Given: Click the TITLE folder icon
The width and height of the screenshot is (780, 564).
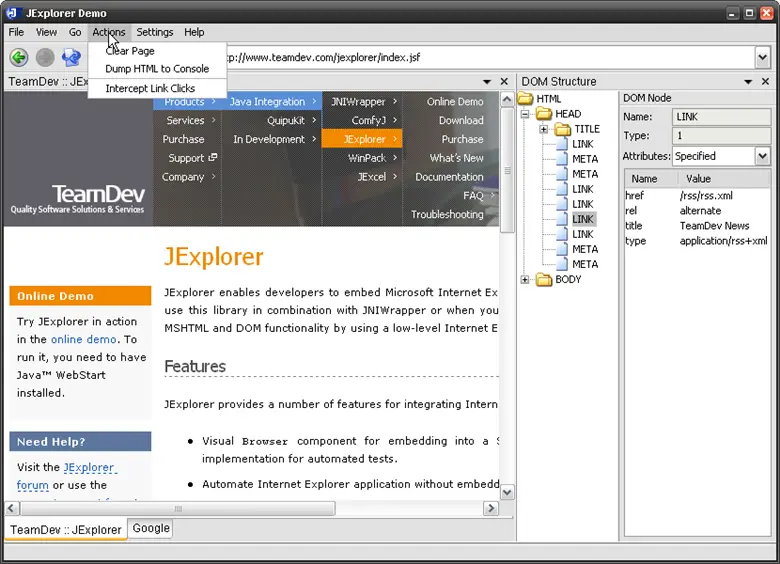Looking at the screenshot, I should [563, 129].
